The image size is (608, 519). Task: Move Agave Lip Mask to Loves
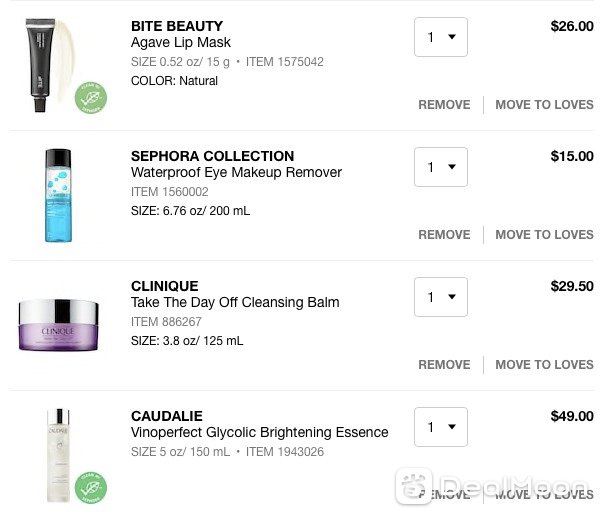(544, 105)
